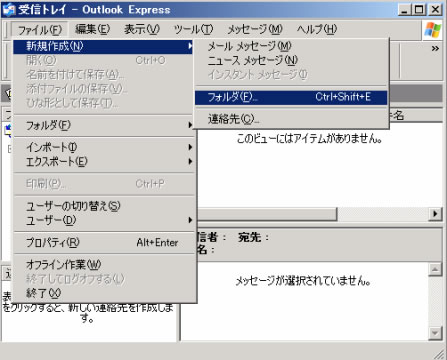This screenshot has width=447, height=360.
Task: Click the Outlook Express title bar icon
Action: pos(8,10)
